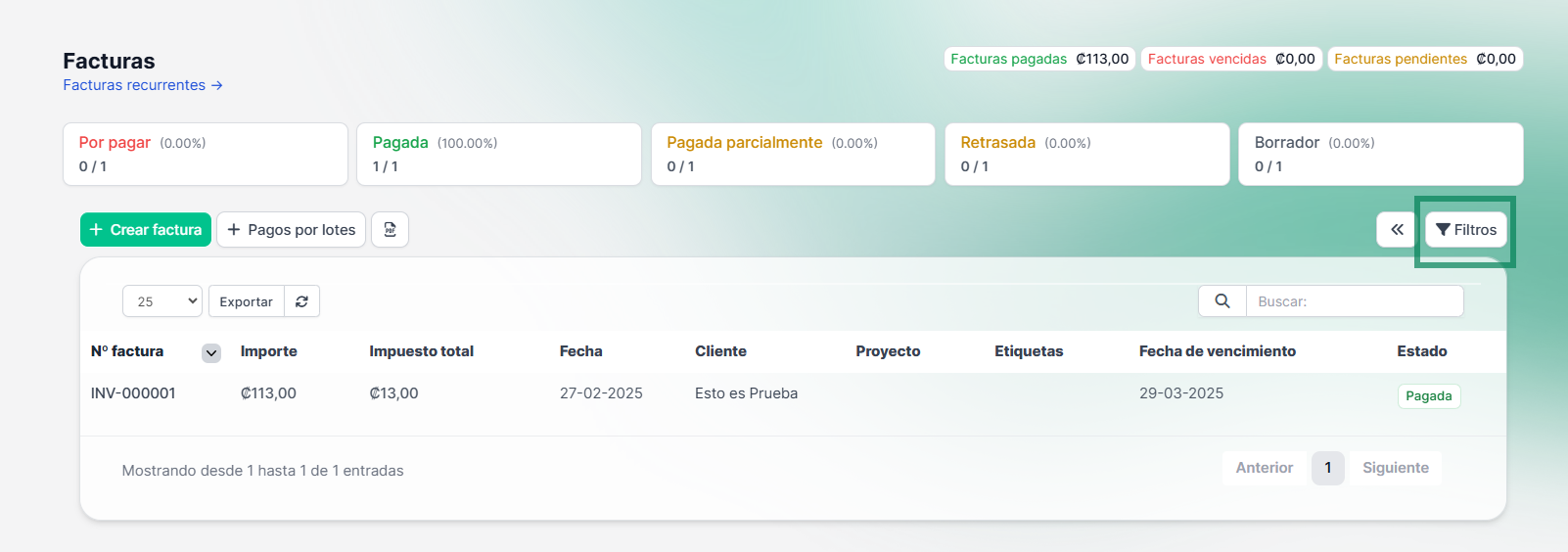Select the Borrador status card
1568x552 pixels.
pos(1380,154)
